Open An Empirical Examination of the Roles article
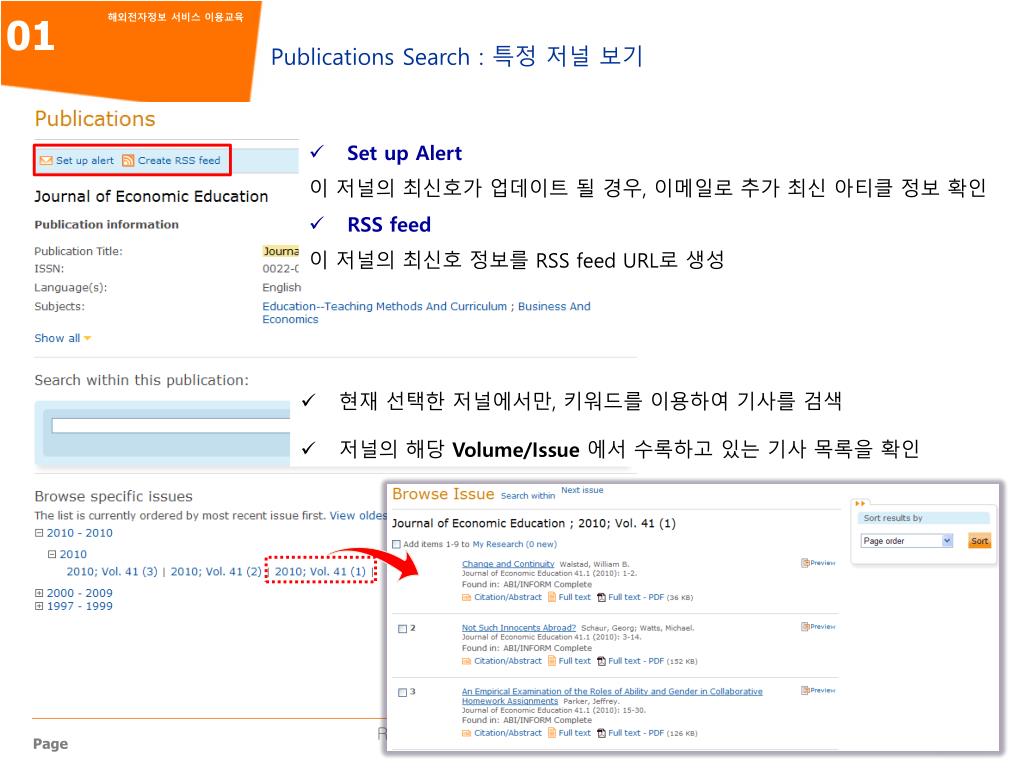 612,696
